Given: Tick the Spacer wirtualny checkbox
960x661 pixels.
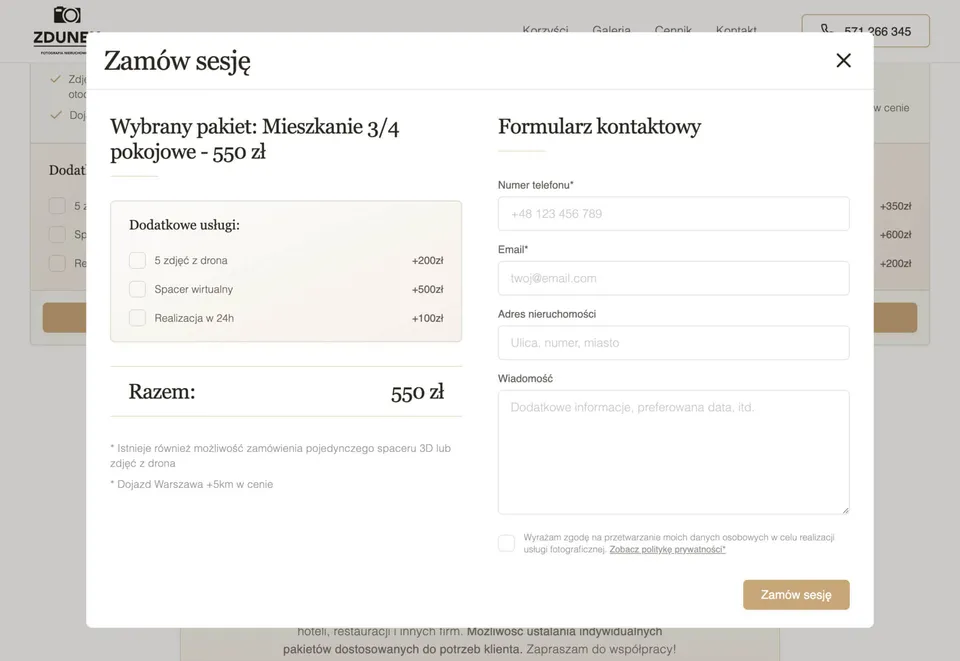Looking at the screenshot, I should pos(138,290).
